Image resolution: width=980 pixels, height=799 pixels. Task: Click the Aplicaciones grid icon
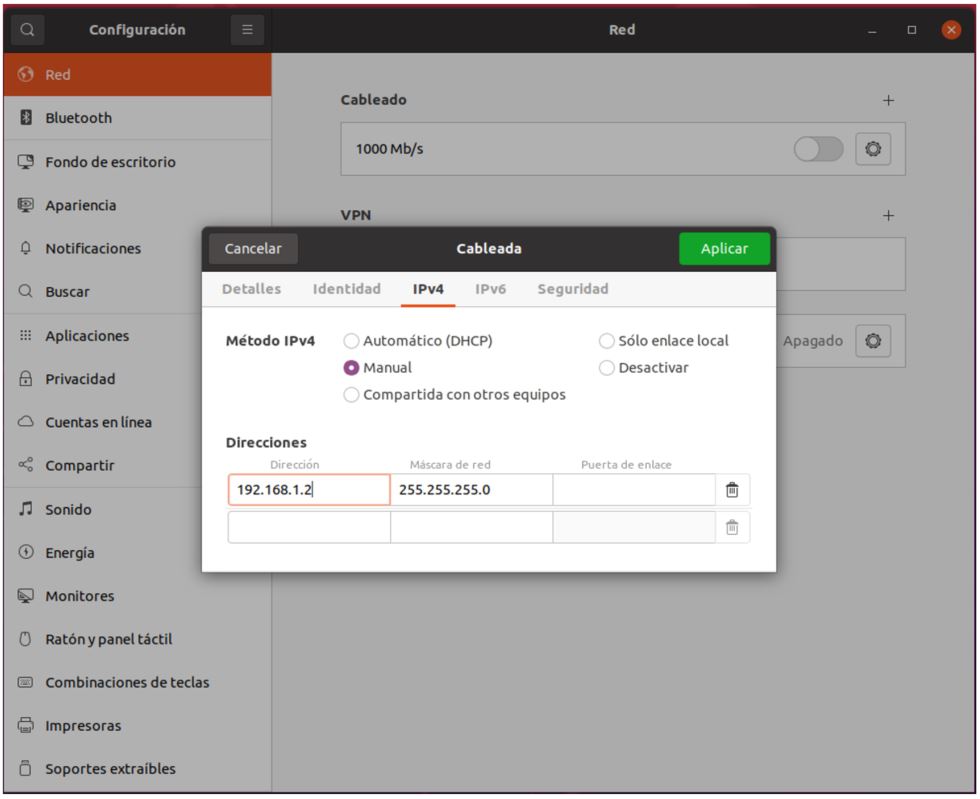(26, 335)
